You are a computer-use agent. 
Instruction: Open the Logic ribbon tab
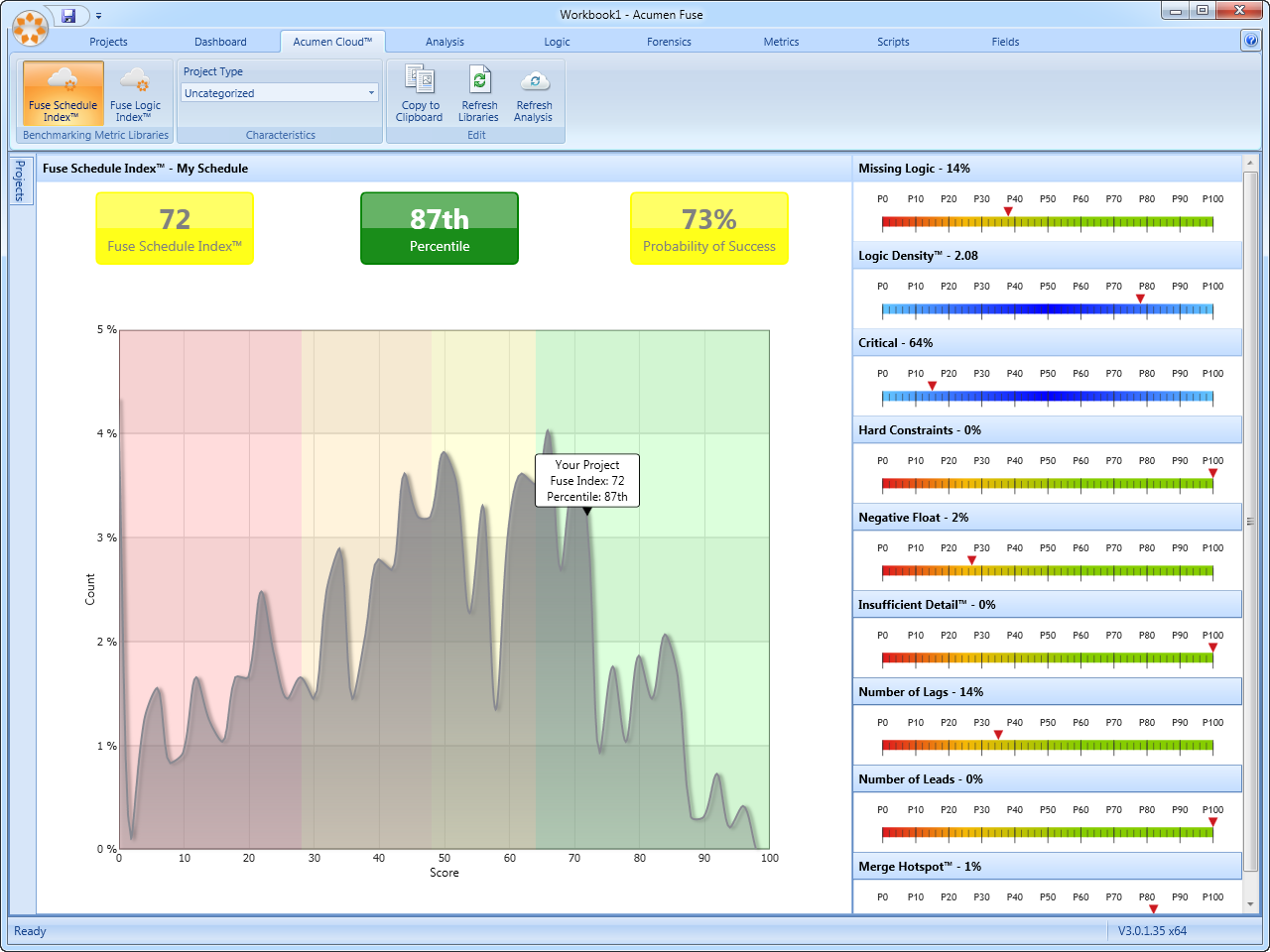pos(557,42)
